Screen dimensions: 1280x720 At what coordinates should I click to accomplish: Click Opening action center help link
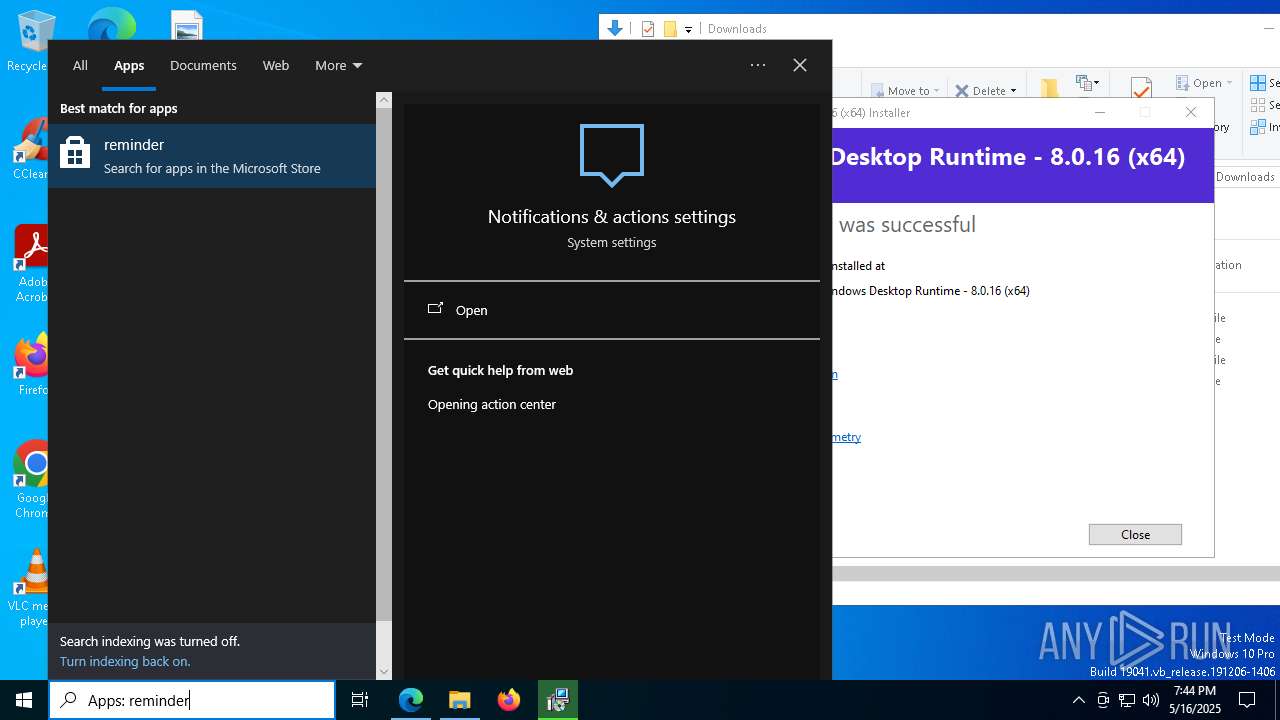[x=492, y=404]
